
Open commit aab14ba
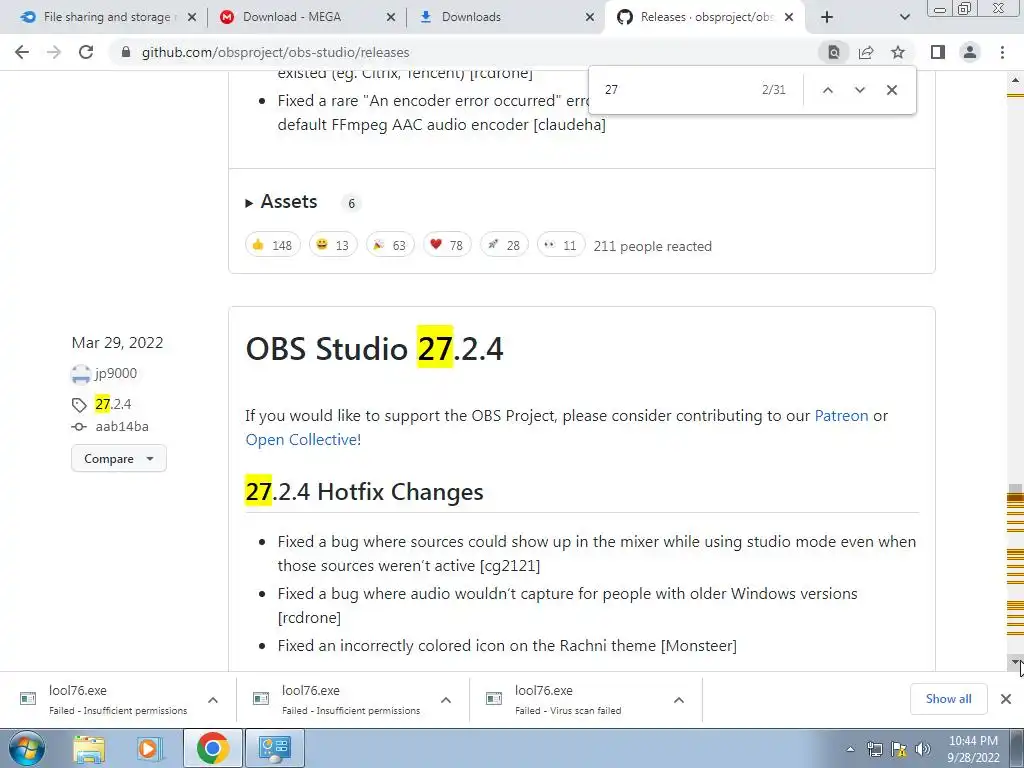tap(122, 426)
